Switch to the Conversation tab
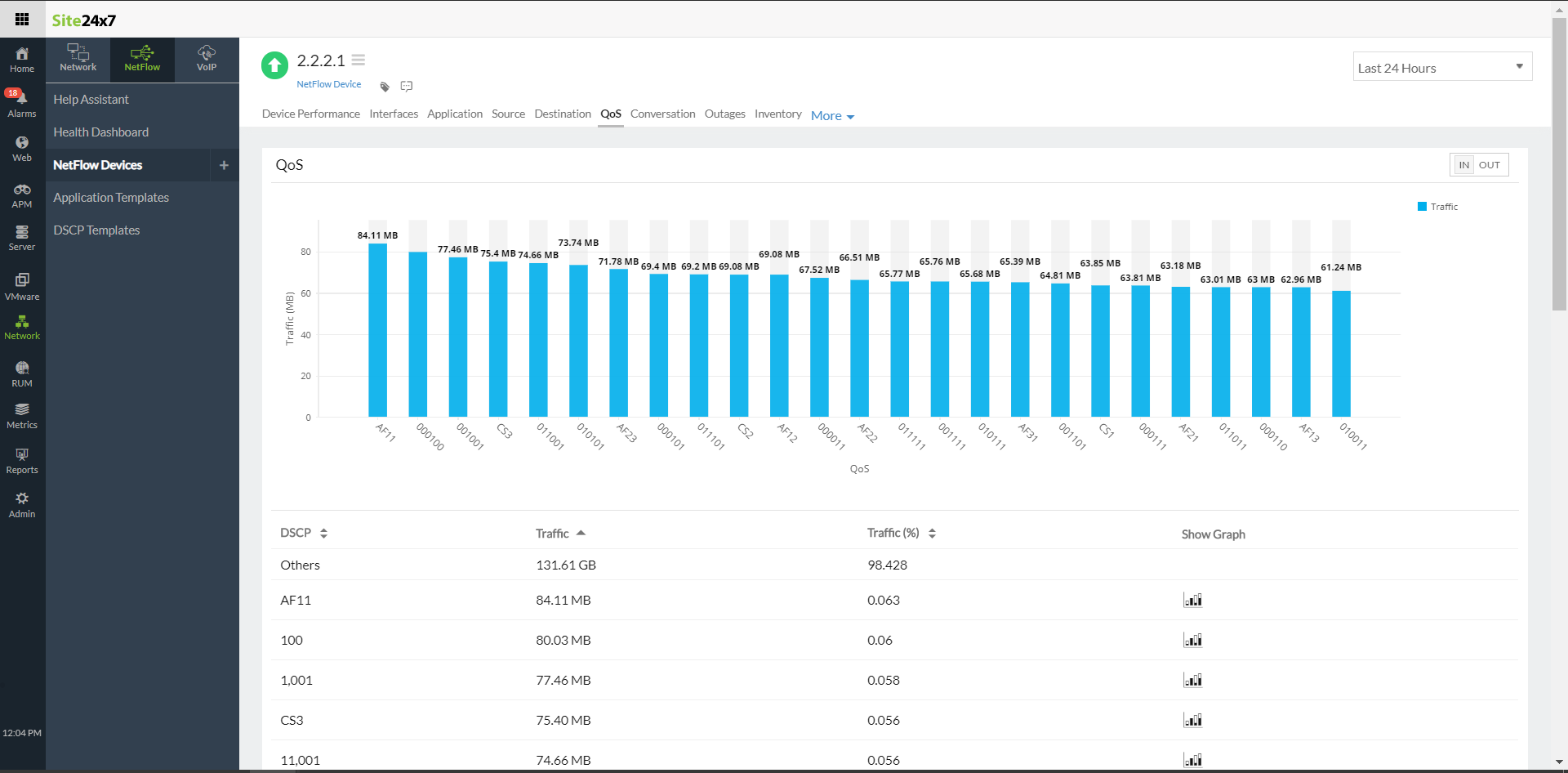Image resolution: width=1568 pixels, height=773 pixels. pyautogui.click(x=662, y=114)
